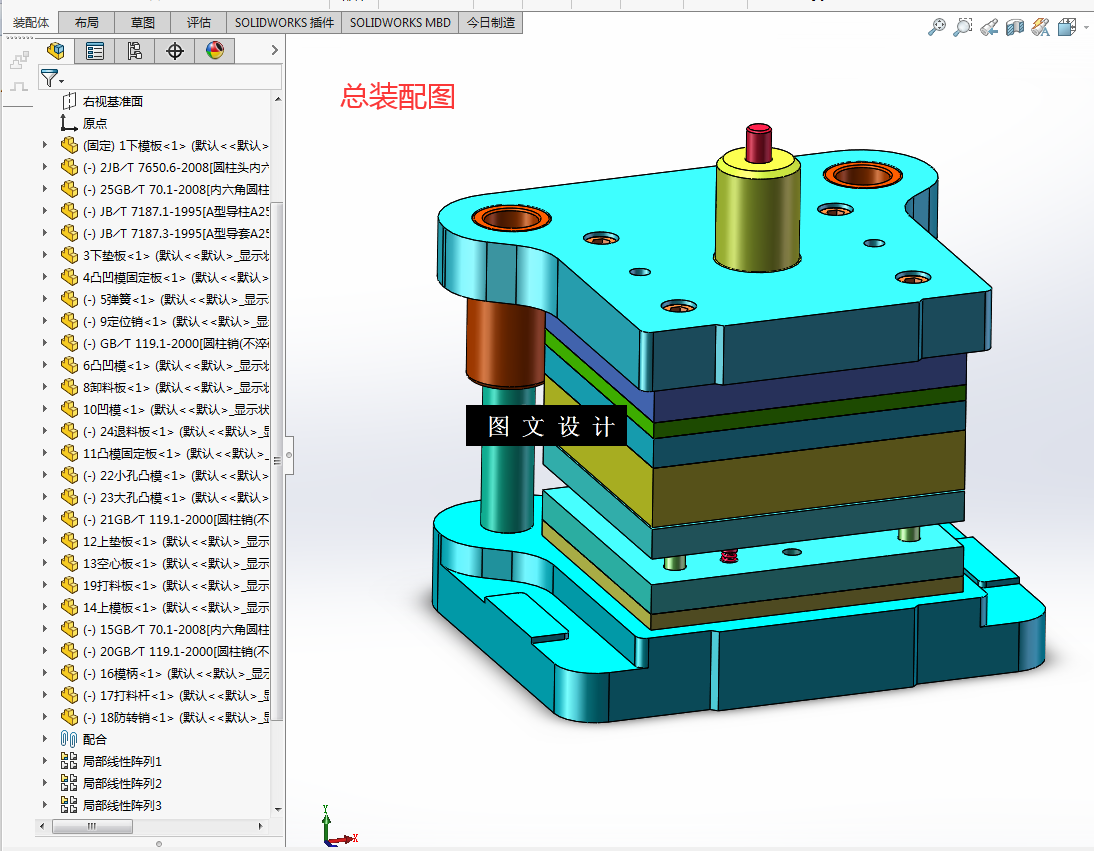Click the tree horizontal scroll right arrow
The width and height of the screenshot is (1094, 851).
coord(261,827)
